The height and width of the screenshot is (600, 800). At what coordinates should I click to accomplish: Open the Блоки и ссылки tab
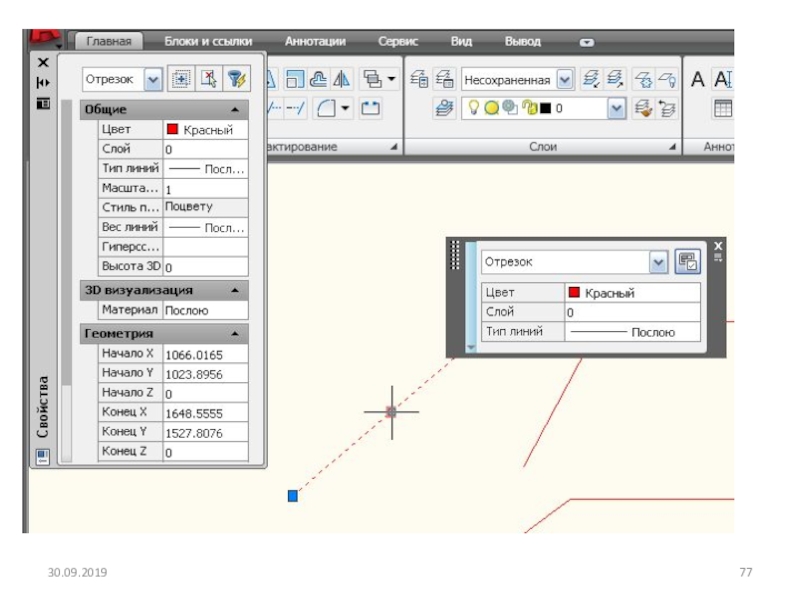(x=208, y=42)
